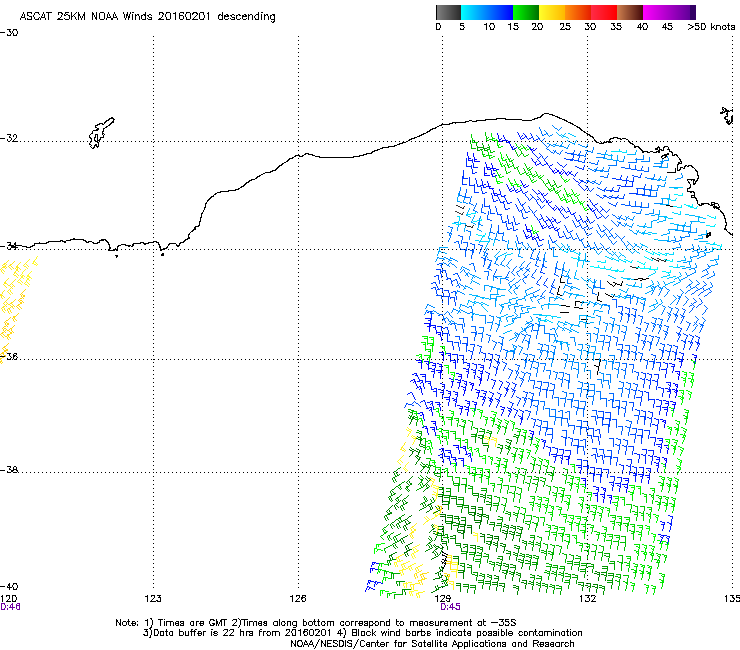Click the latitude label '-30'
This screenshot has height=650, width=740.
(x=9, y=33)
